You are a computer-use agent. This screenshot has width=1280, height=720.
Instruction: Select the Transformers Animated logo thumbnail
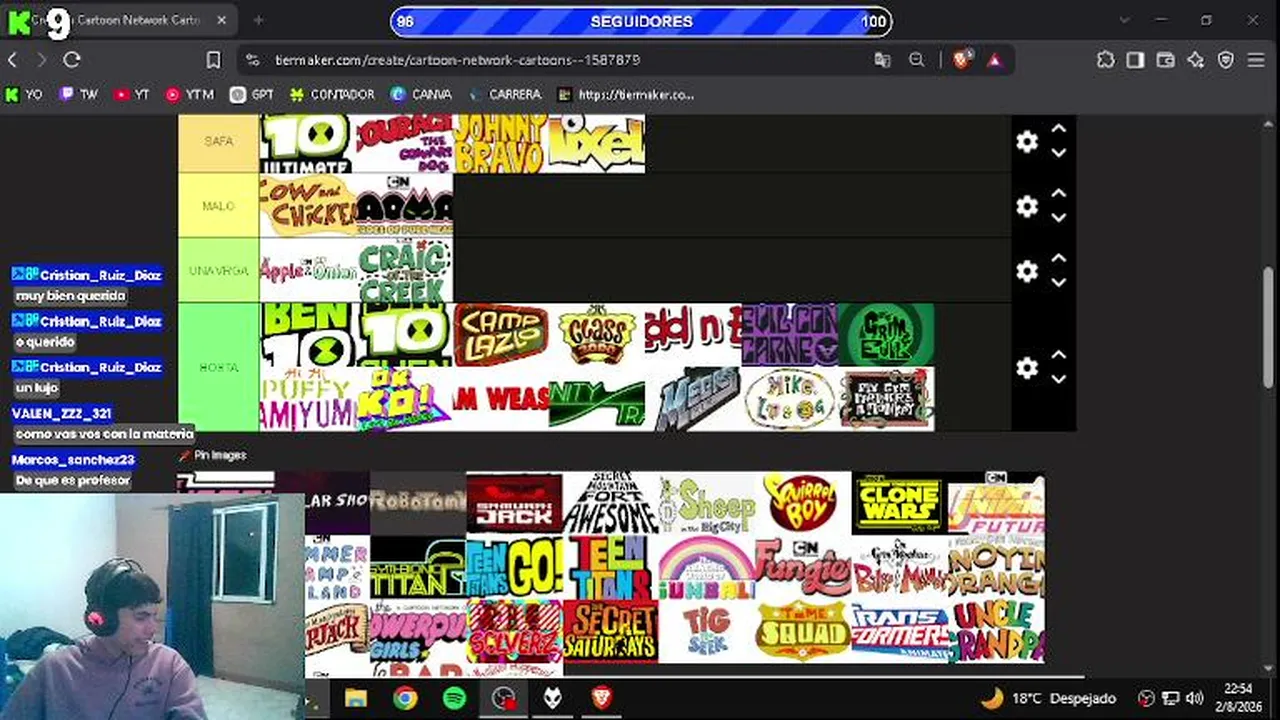click(899, 631)
